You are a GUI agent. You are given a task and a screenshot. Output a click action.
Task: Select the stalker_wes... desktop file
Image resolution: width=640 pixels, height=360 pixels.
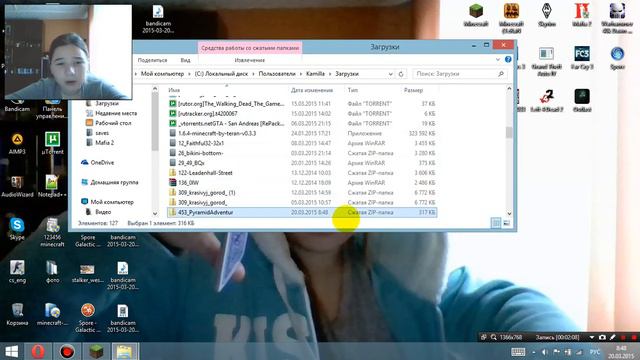coord(87,273)
